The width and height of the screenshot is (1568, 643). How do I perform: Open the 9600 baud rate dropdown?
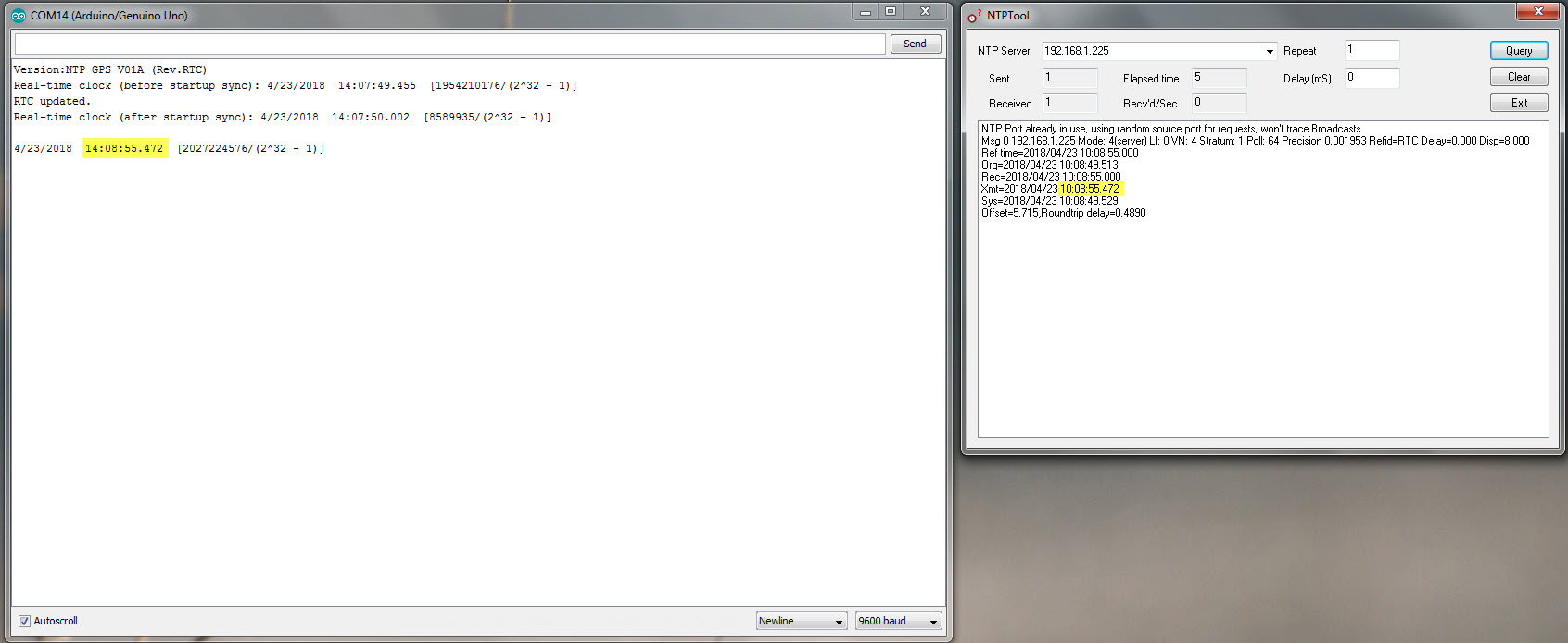pyautogui.click(x=899, y=621)
